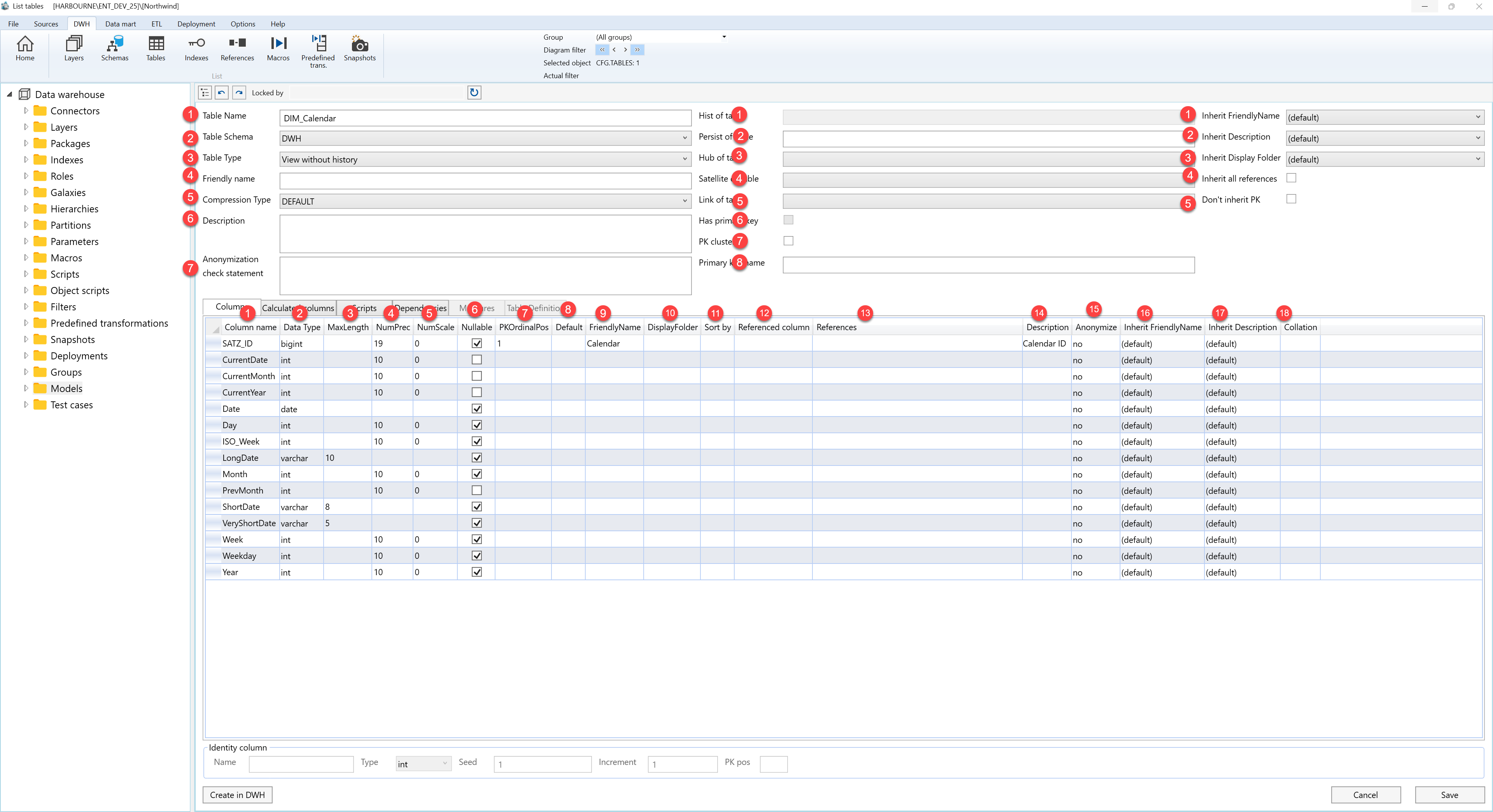The image size is (1493, 812).
Task: Open the References list icon
Action: tap(237, 48)
